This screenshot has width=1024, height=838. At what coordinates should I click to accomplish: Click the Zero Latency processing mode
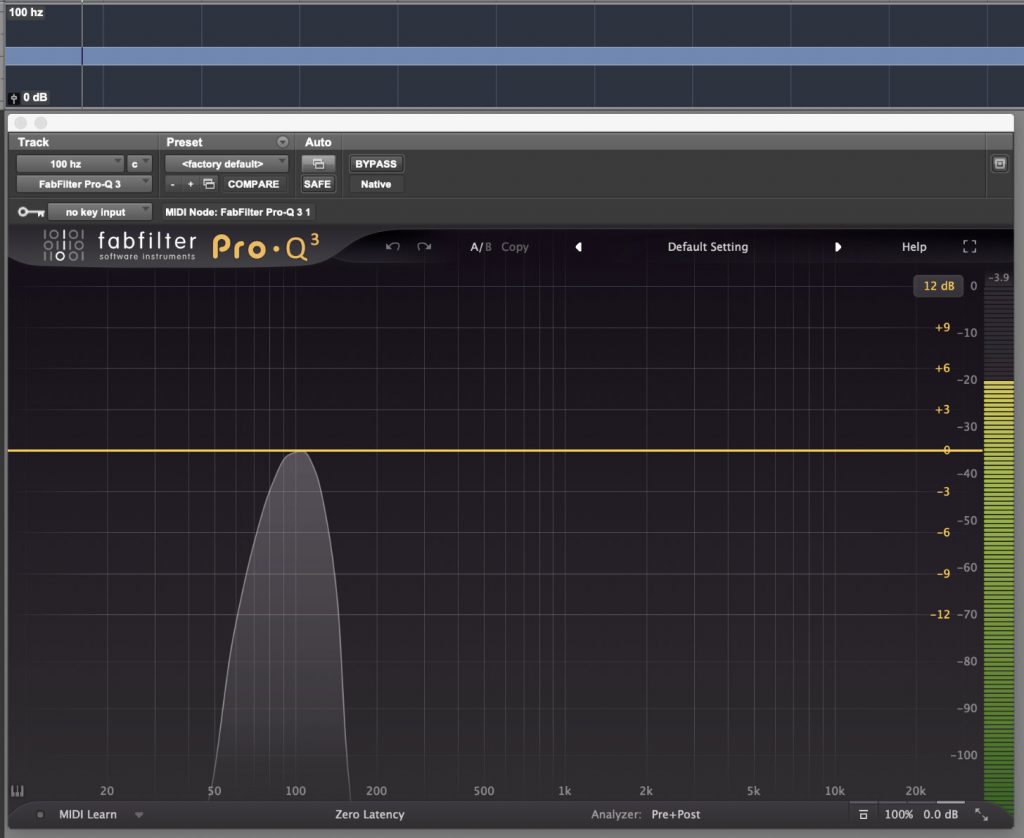pos(370,815)
